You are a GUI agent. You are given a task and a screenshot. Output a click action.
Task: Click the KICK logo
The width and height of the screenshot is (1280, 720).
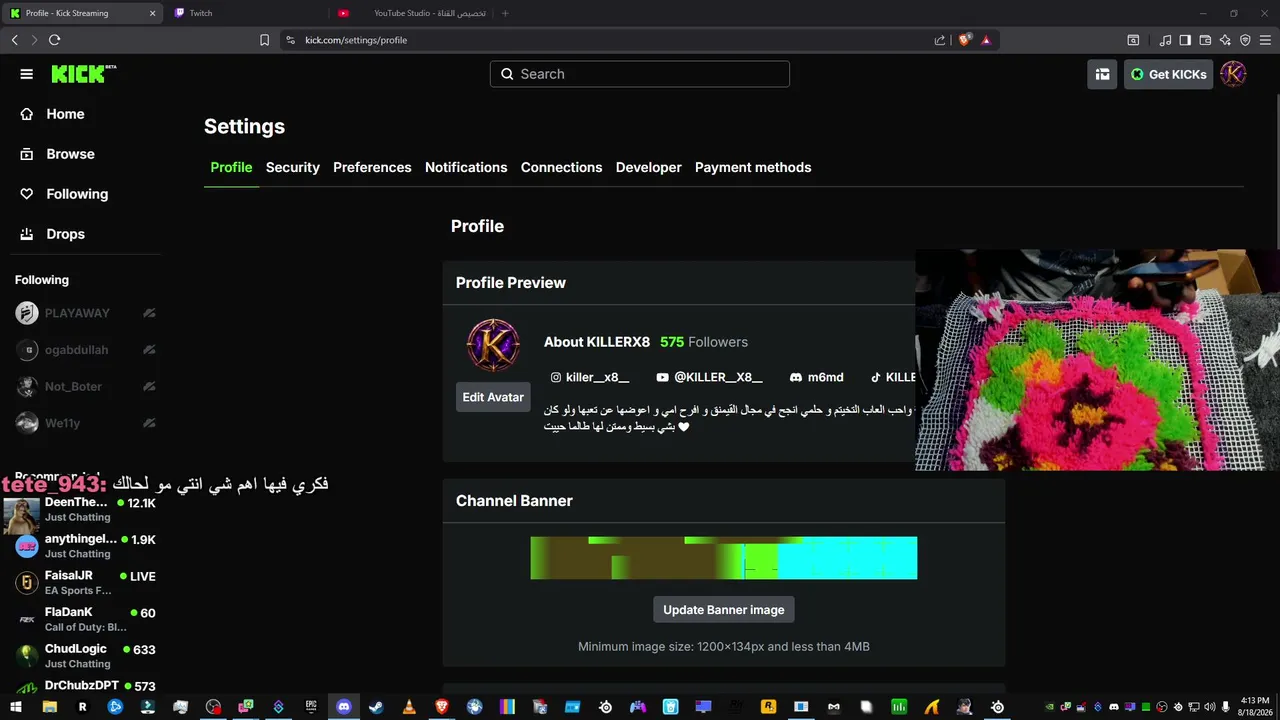(x=84, y=74)
